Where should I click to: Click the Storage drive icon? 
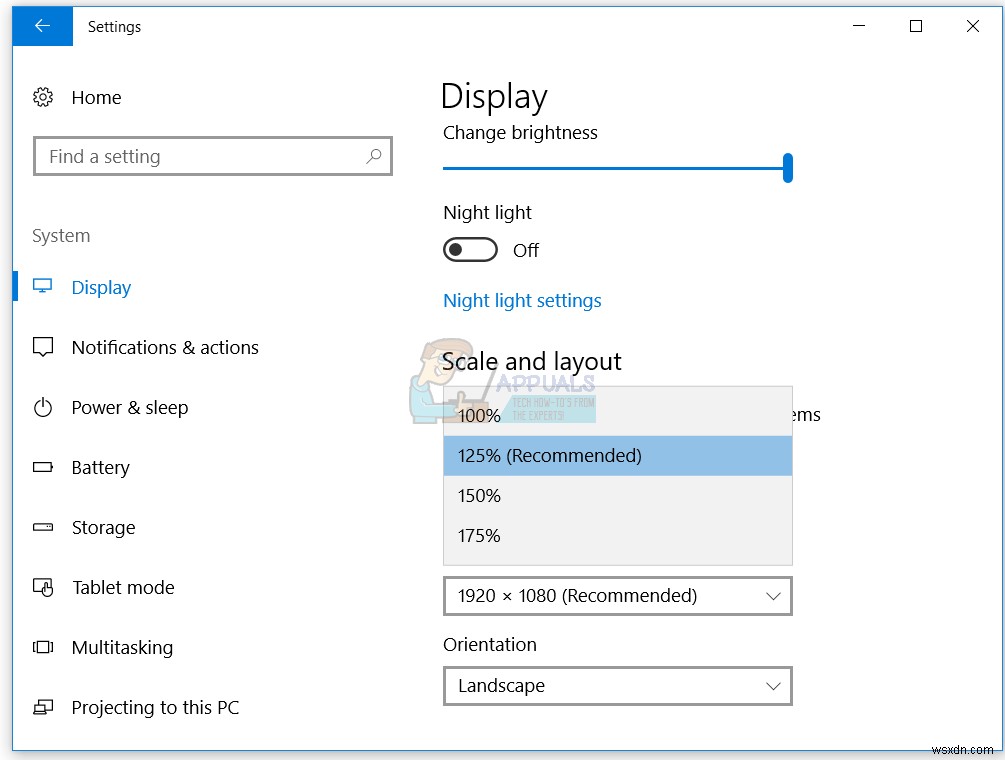coord(42,527)
